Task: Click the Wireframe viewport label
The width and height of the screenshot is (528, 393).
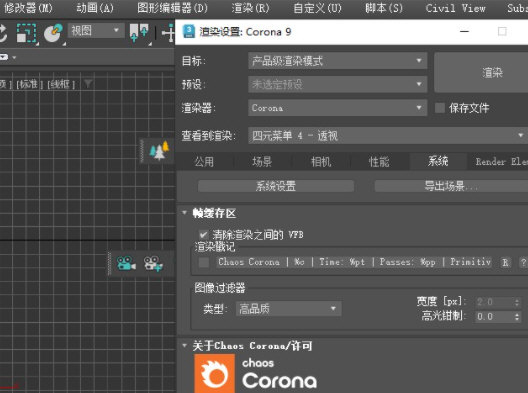Action: pos(61,84)
